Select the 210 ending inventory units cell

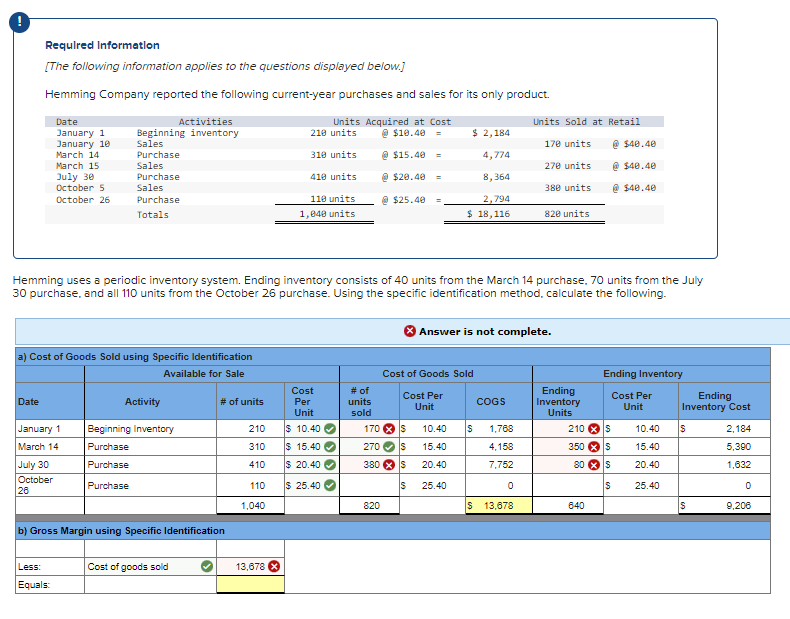click(568, 429)
